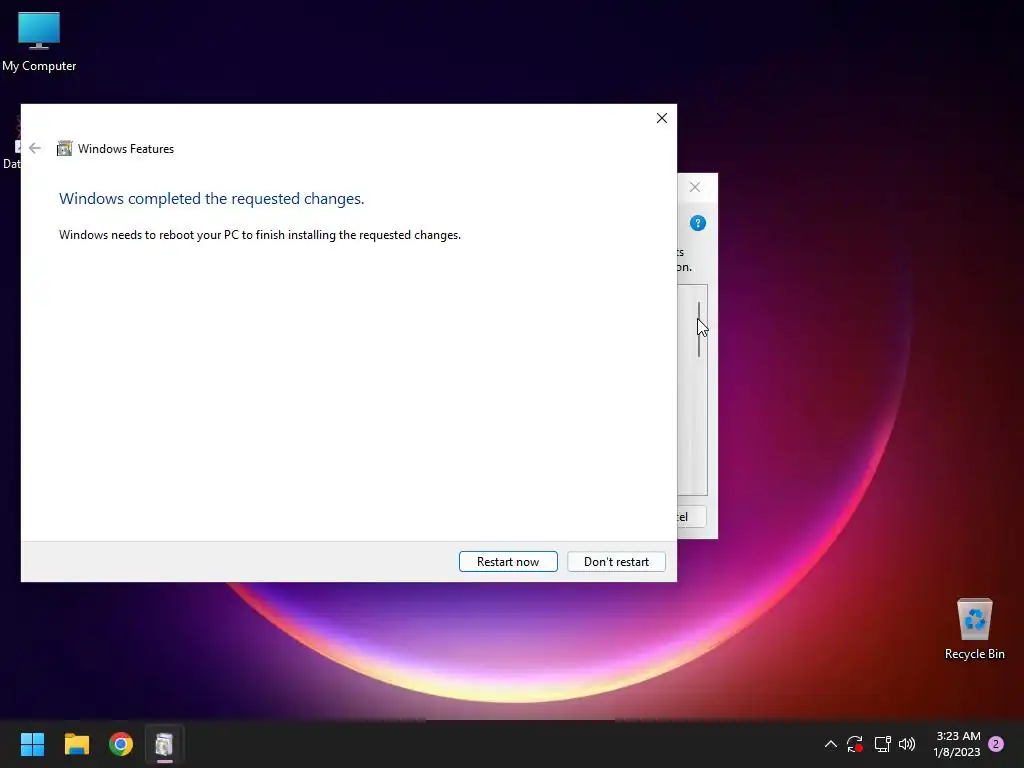Show hidden system tray icons
1024x768 pixels.
(x=831, y=744)
